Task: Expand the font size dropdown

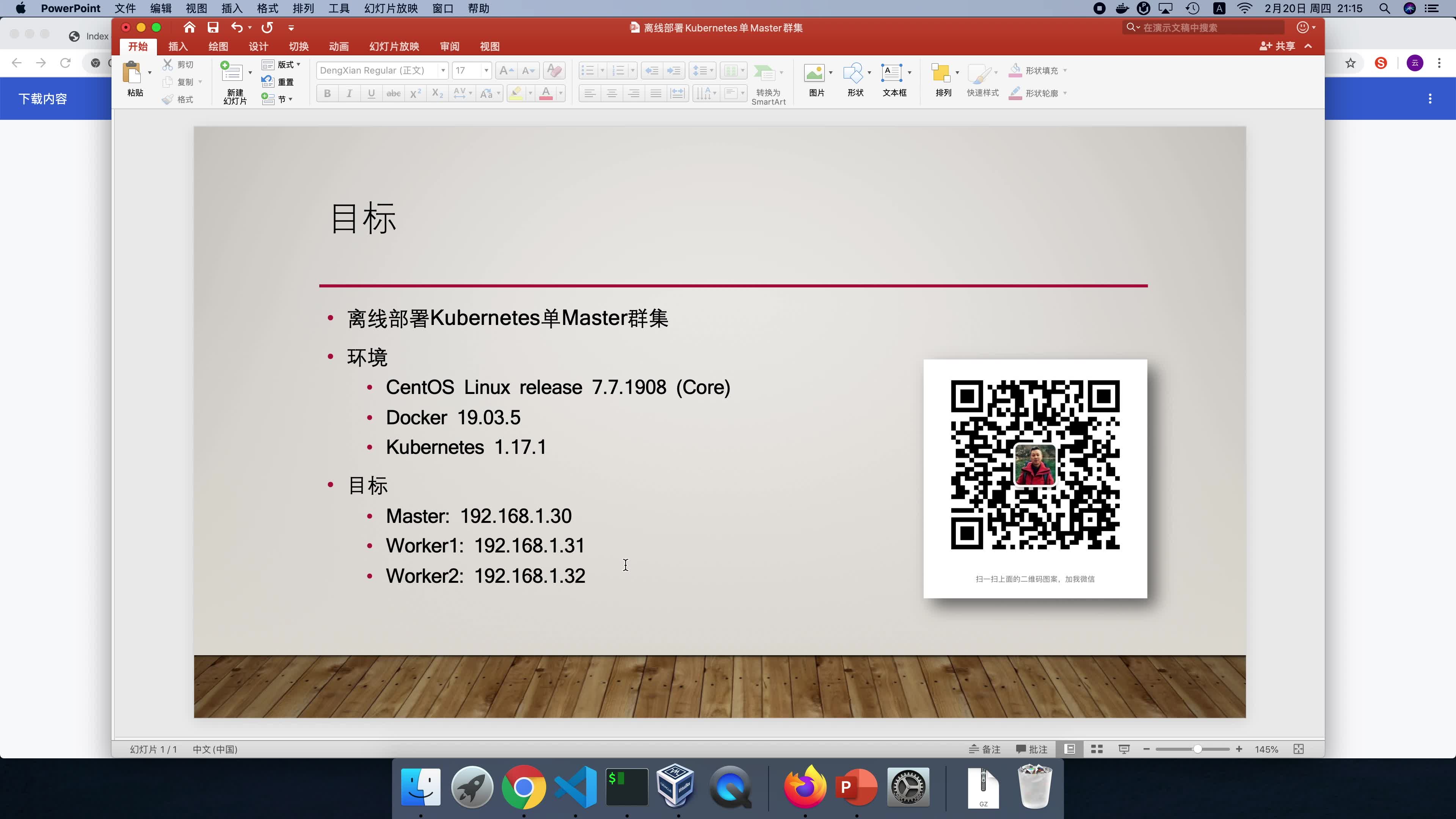Action: (486, 71)
